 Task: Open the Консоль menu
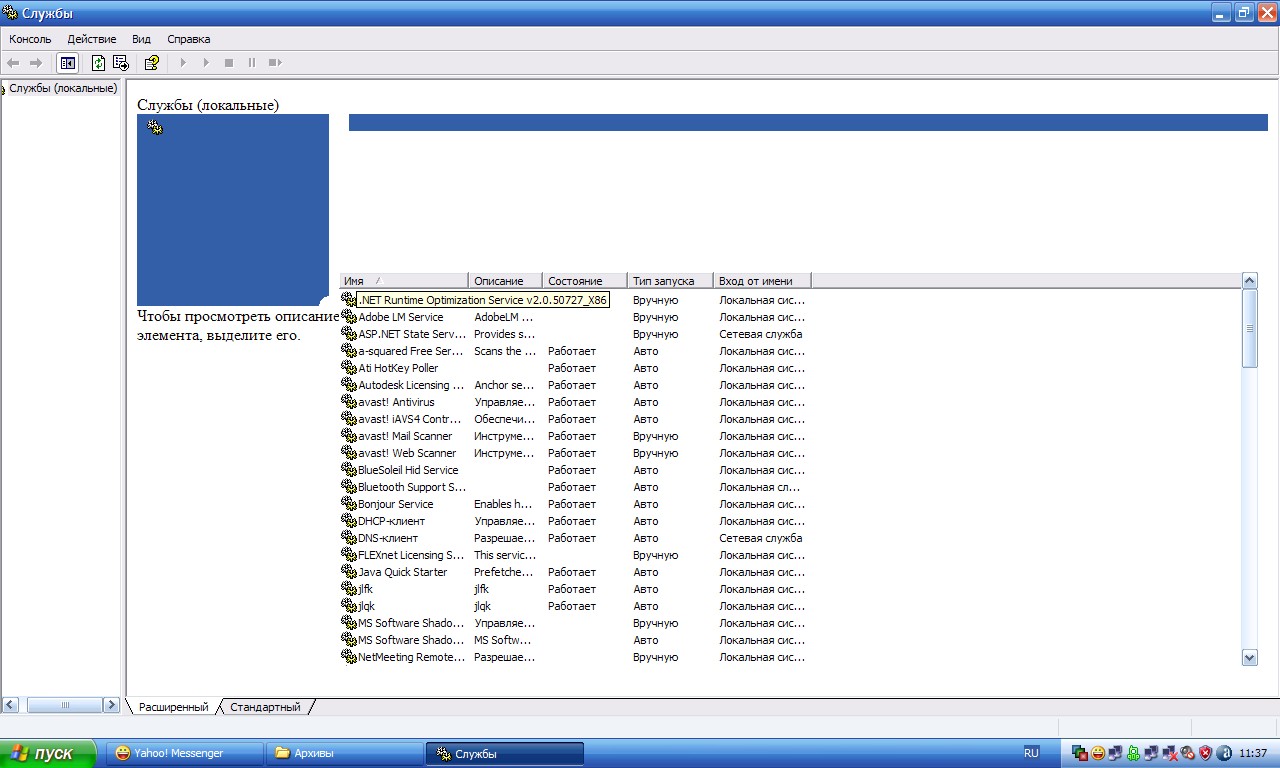tap(30, 39)
